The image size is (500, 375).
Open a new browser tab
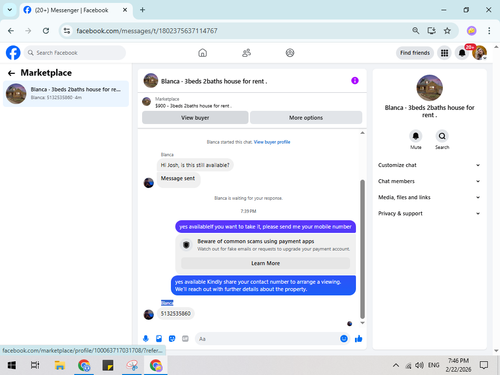[142, 10]
